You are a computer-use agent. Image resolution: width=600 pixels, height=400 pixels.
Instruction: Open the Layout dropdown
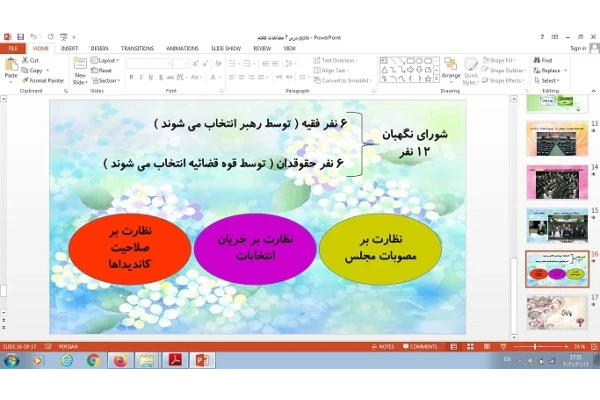pos(105,60)
